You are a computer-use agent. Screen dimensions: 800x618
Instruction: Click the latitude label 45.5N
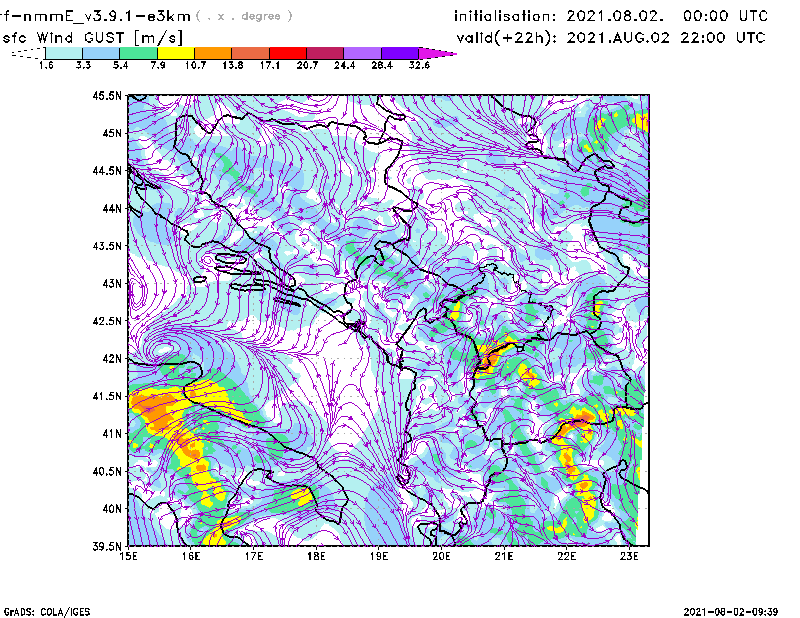click(x=107, y=95)
